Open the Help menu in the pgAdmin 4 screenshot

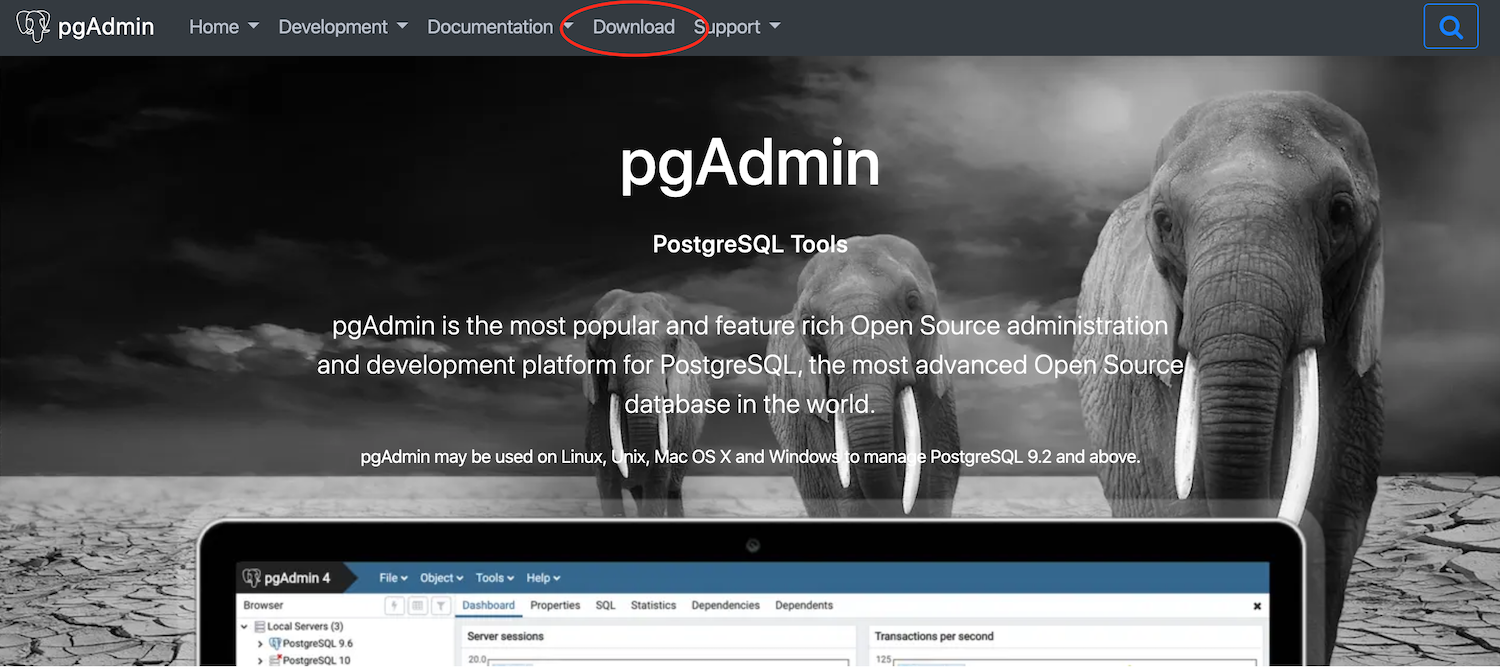[543, 578]
